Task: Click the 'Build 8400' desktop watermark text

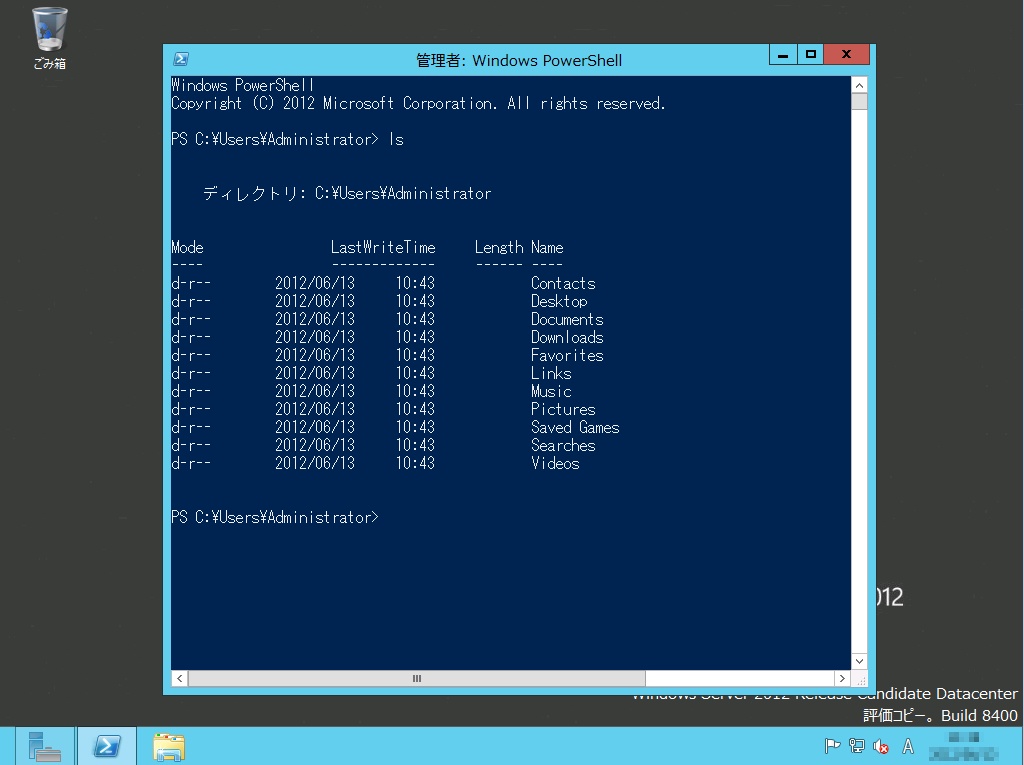Action: [x=979, y=715]
